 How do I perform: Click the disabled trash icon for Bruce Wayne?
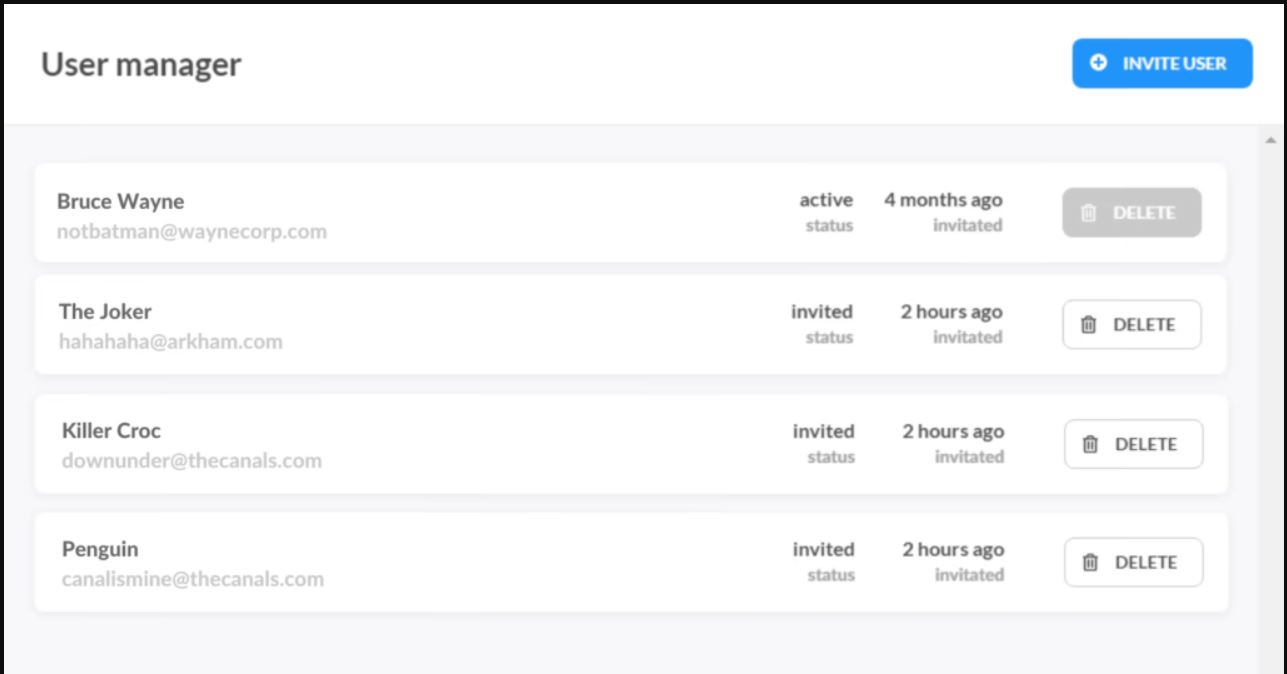(x=1089, y=213)
